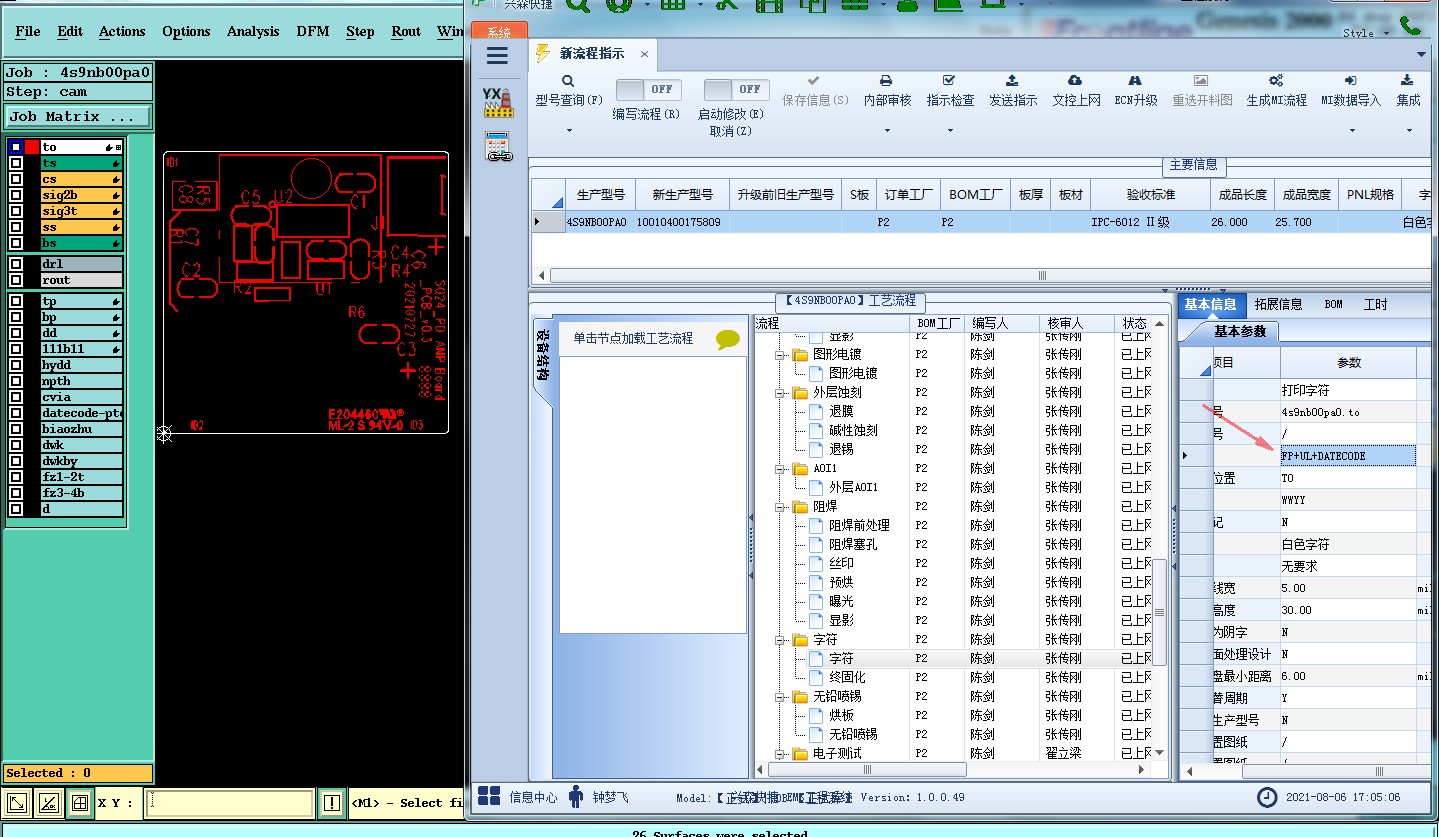The height and width of the screenshot is (837, 1439).
Task: Click the ECN升级 toolbar icon
Action: (1135, 81)
